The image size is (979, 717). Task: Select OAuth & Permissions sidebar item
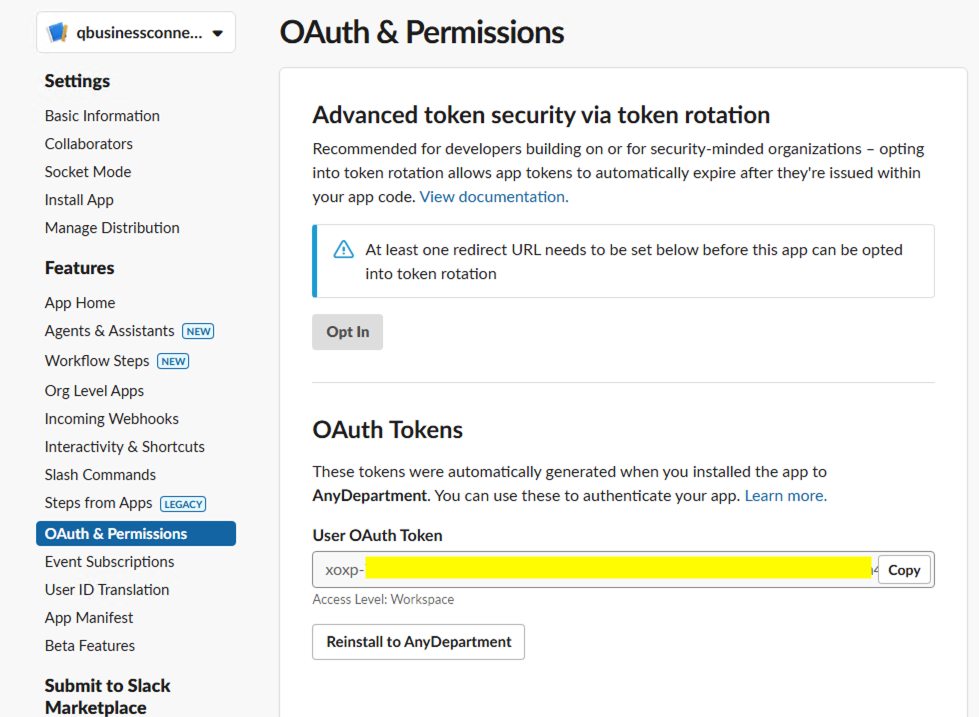136,534
